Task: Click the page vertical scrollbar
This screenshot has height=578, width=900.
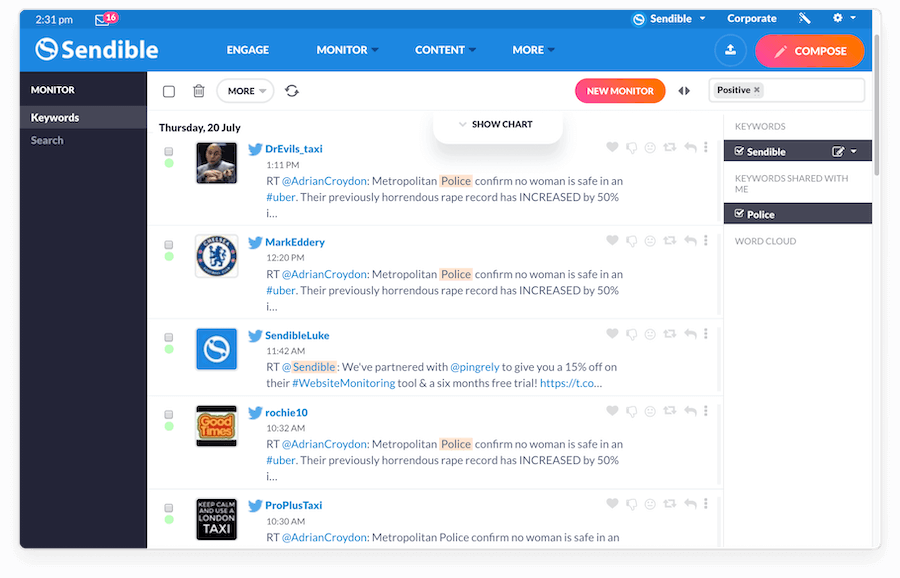Action: coord(876,104)
